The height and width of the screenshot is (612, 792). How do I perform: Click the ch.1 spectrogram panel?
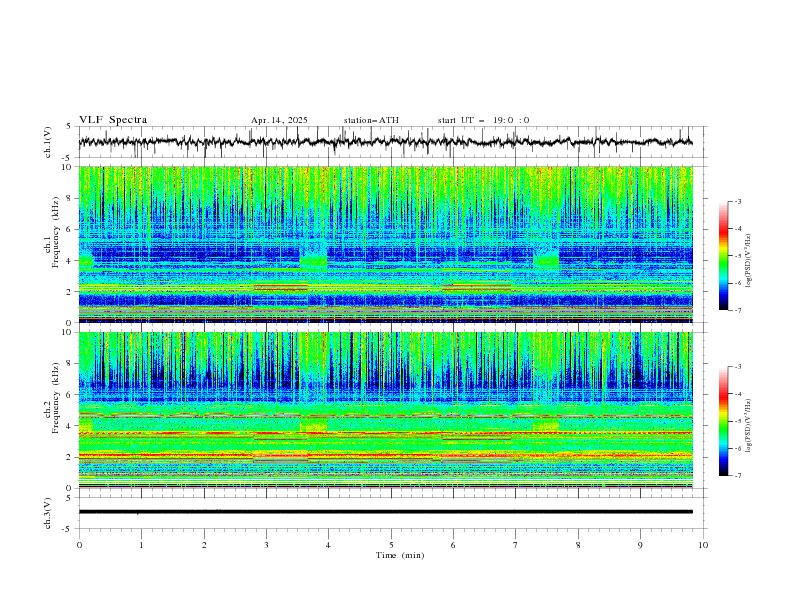(x=385, y=244)
